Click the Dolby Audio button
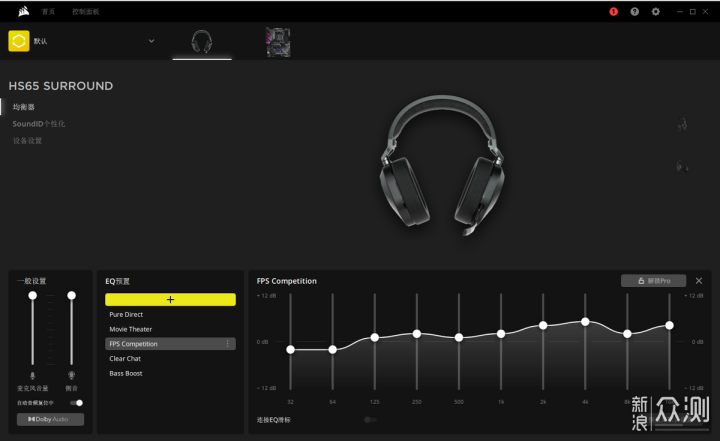This screenshot has height=441, width=720. pyautogui.click(x=51, y=419)
